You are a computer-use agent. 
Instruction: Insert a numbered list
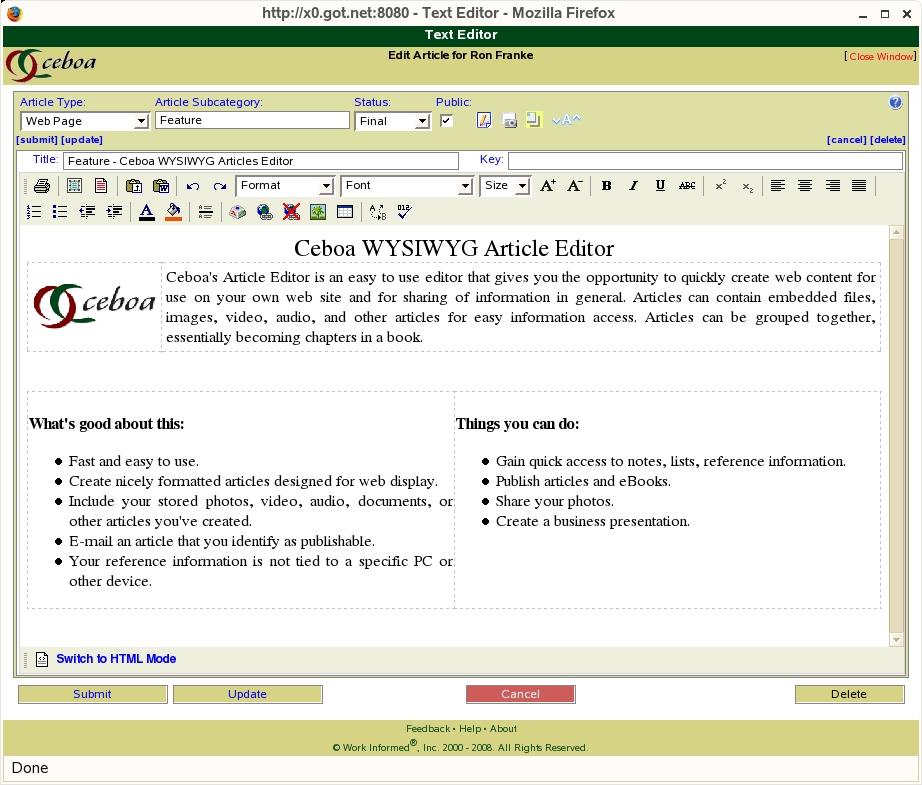click(34, 212)
